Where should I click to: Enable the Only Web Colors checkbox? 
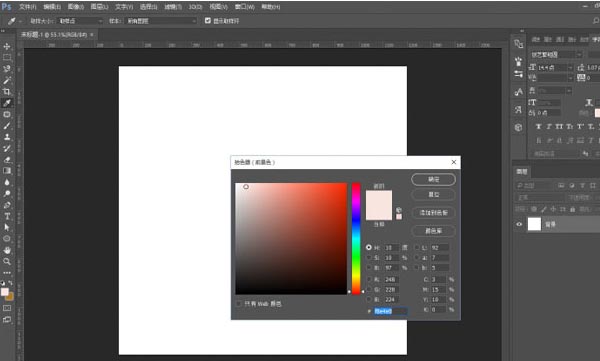tap(239, 304)
